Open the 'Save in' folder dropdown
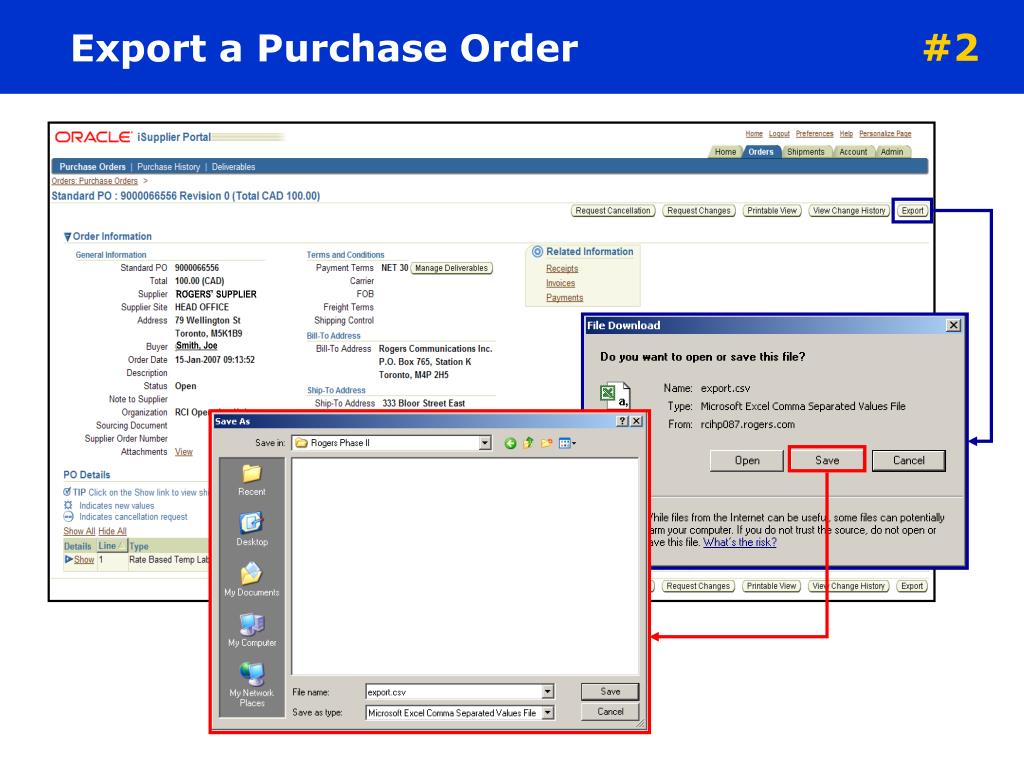Viewport: 1024px width, 768px height. 485,443
